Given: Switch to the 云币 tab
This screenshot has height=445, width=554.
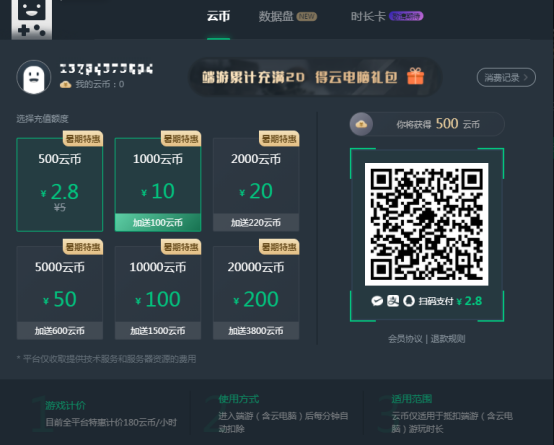Looking at the screenshot, I should click(x=218, y=16).
